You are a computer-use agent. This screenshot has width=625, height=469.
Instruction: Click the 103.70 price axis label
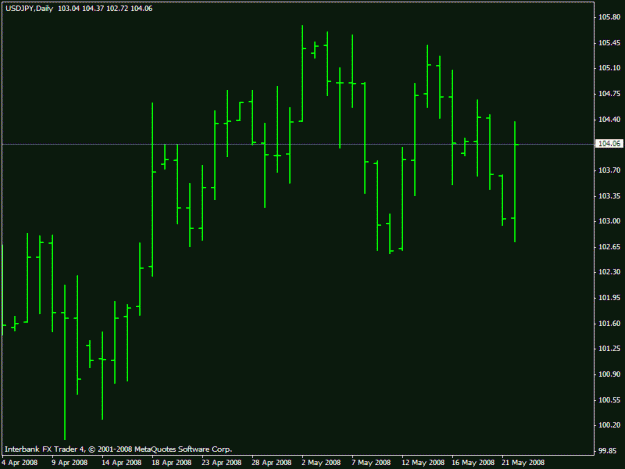point(609,171)
